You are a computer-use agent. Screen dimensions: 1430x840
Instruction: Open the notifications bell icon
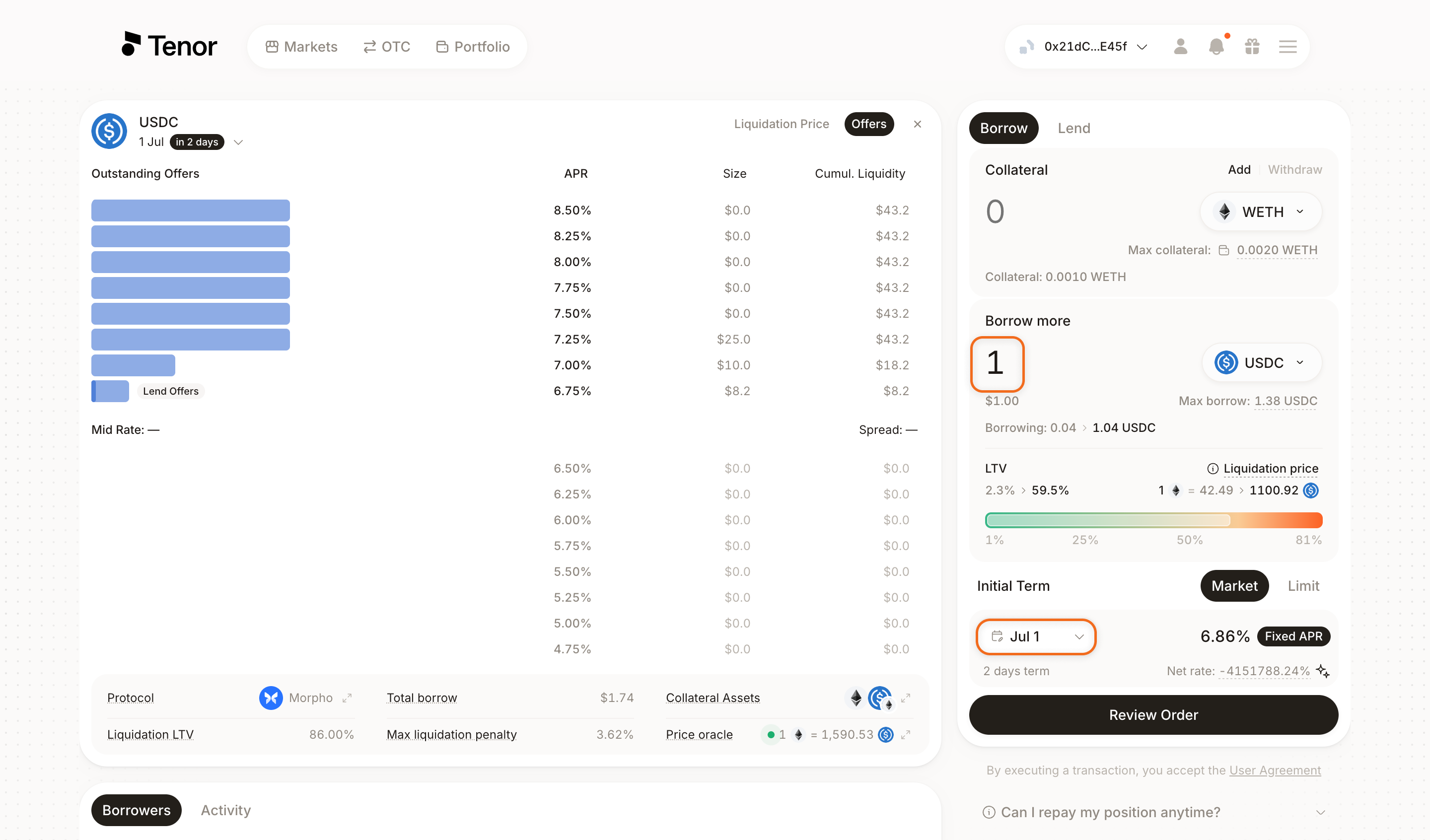pyautogui.click(x=1216, y=46)
